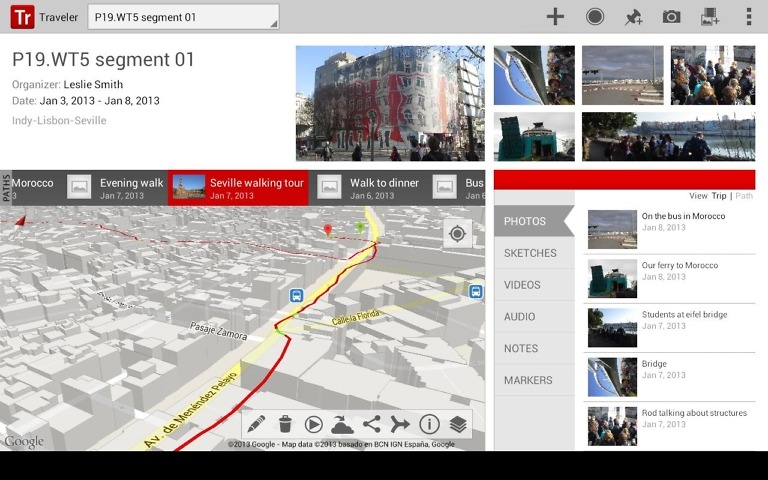Add a marker with the pin icon
Image resolution: width=768 pixels, height=480 pixels.
tap(633, 17)
